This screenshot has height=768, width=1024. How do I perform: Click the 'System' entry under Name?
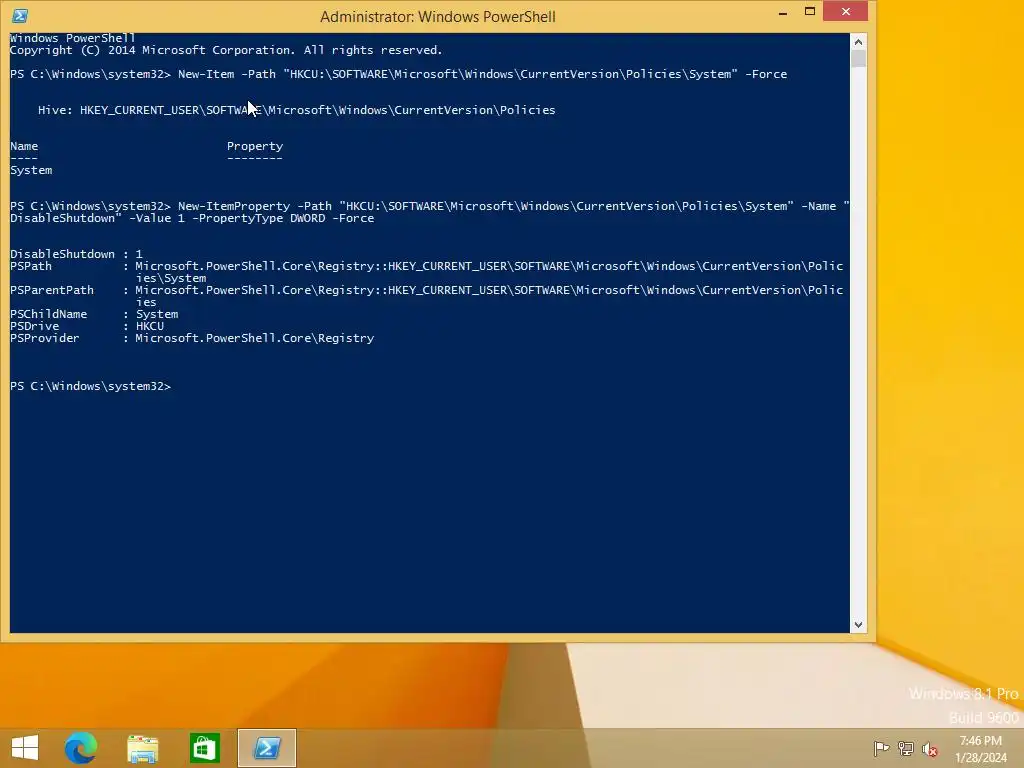[x=31, y=170]
